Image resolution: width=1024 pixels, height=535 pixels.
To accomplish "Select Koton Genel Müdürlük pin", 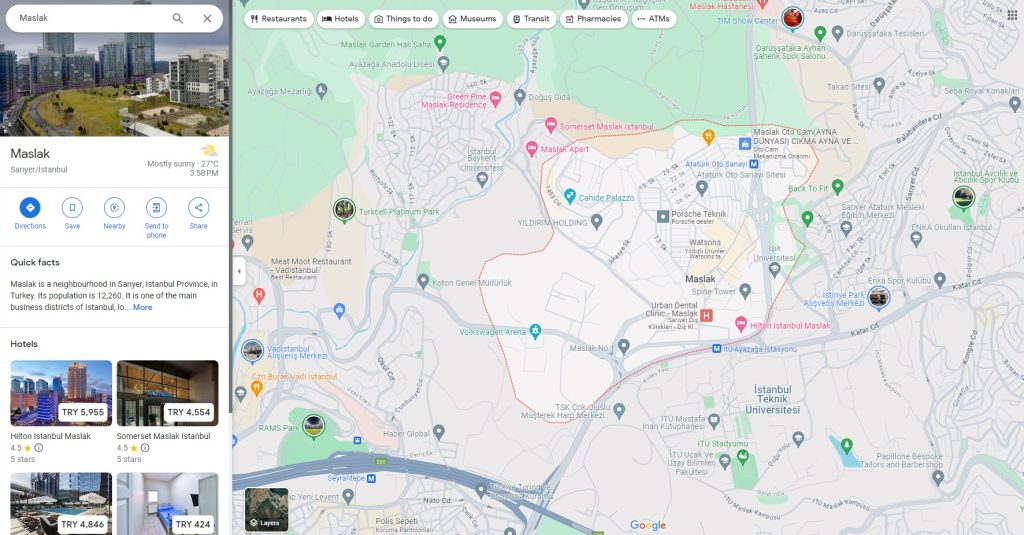I will pos(423,281).
